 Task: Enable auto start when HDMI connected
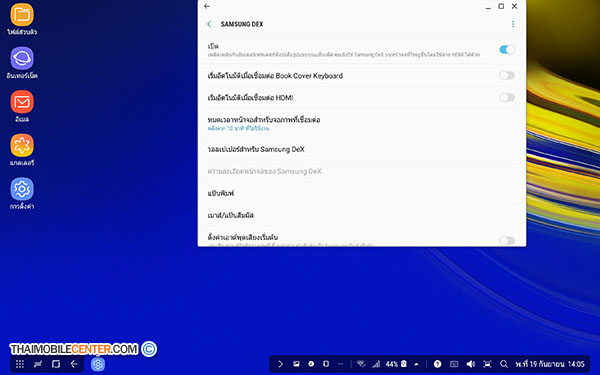507,98
